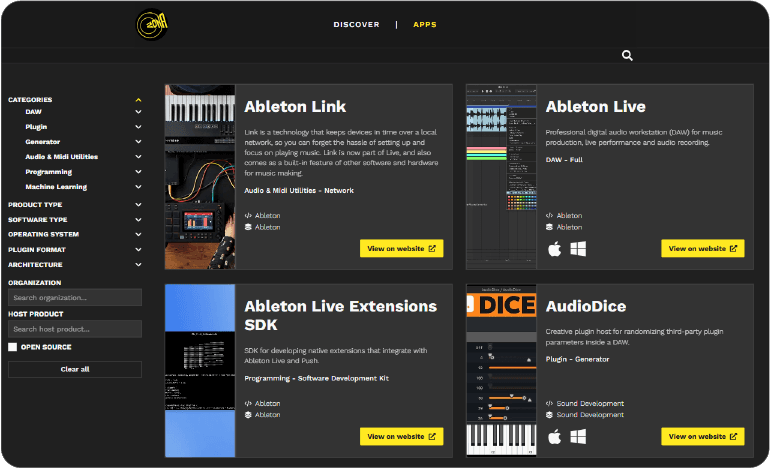Click the 'DAW - Full' tag
Screen dimensions: 770x468
(x=564, y=160)
